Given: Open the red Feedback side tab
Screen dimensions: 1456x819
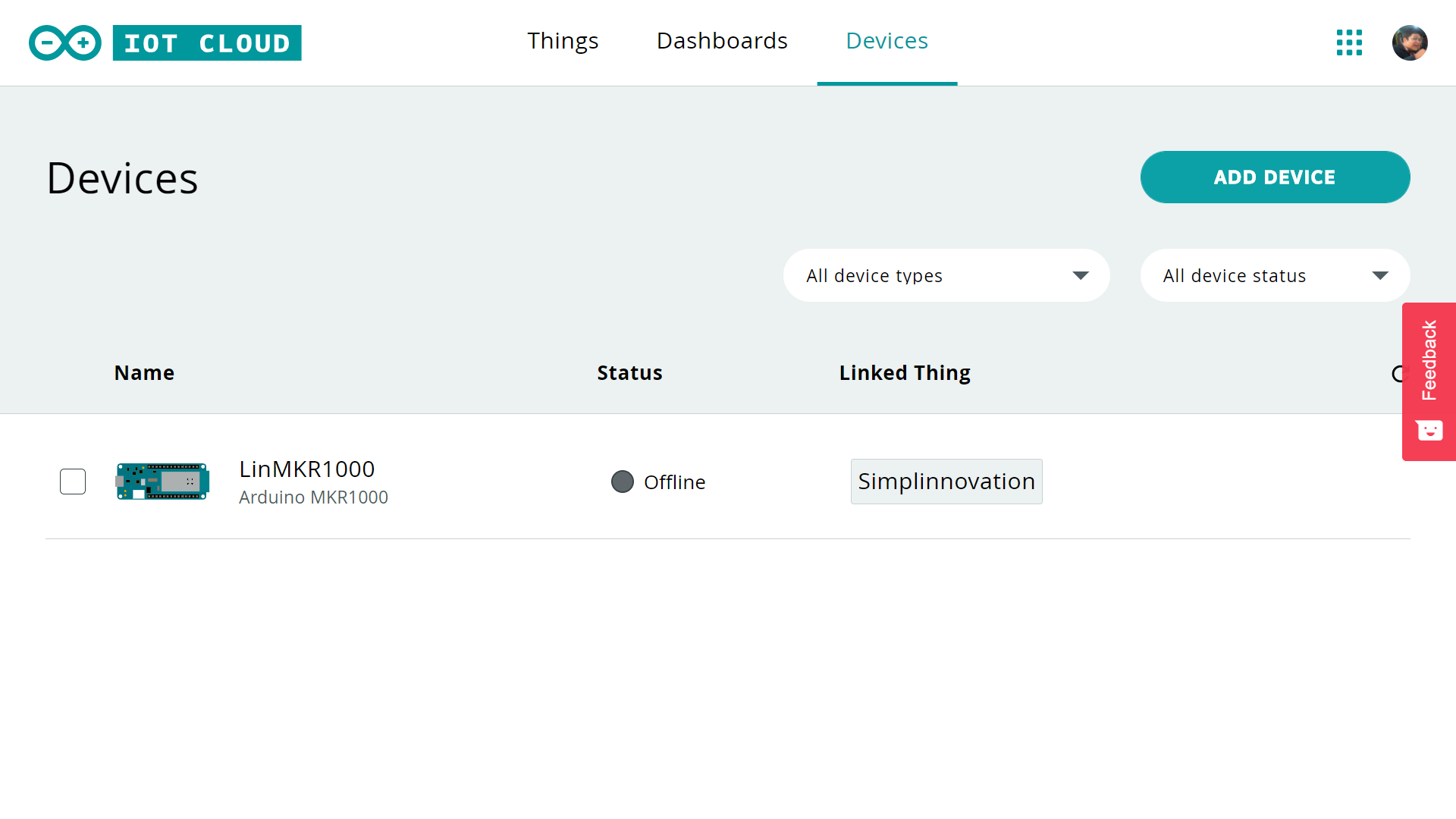Looking at the screenshot, I should [1429, 360].
